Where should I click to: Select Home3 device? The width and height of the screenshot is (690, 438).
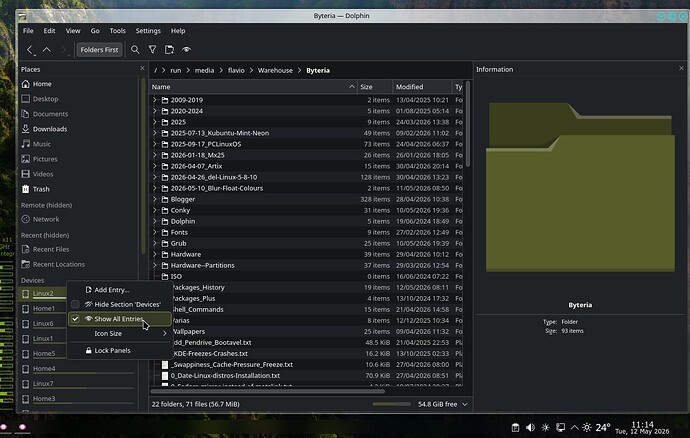[x=77, y=399]
